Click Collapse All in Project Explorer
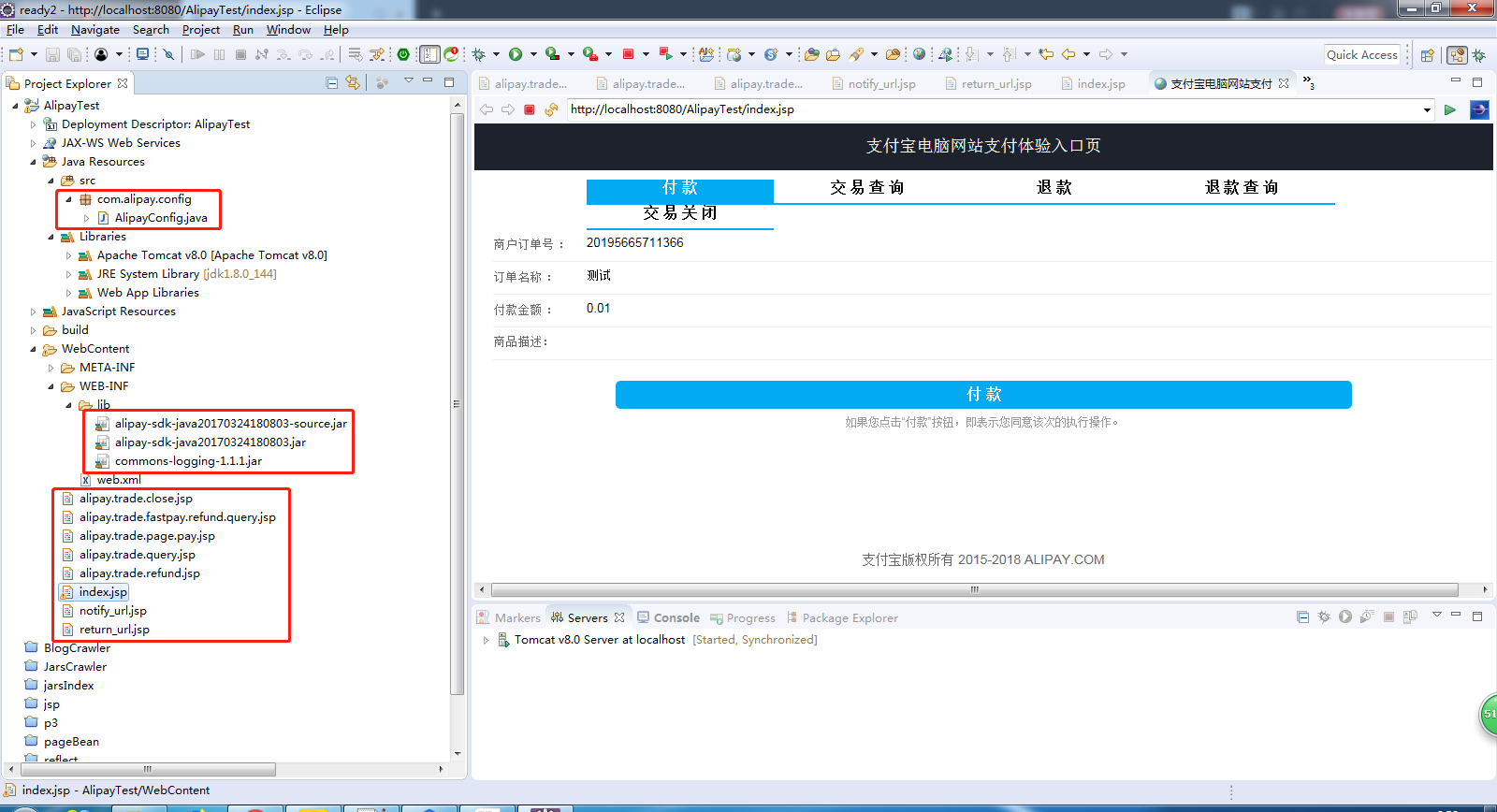Screen dimensions: 1497x812 [331, 83]
